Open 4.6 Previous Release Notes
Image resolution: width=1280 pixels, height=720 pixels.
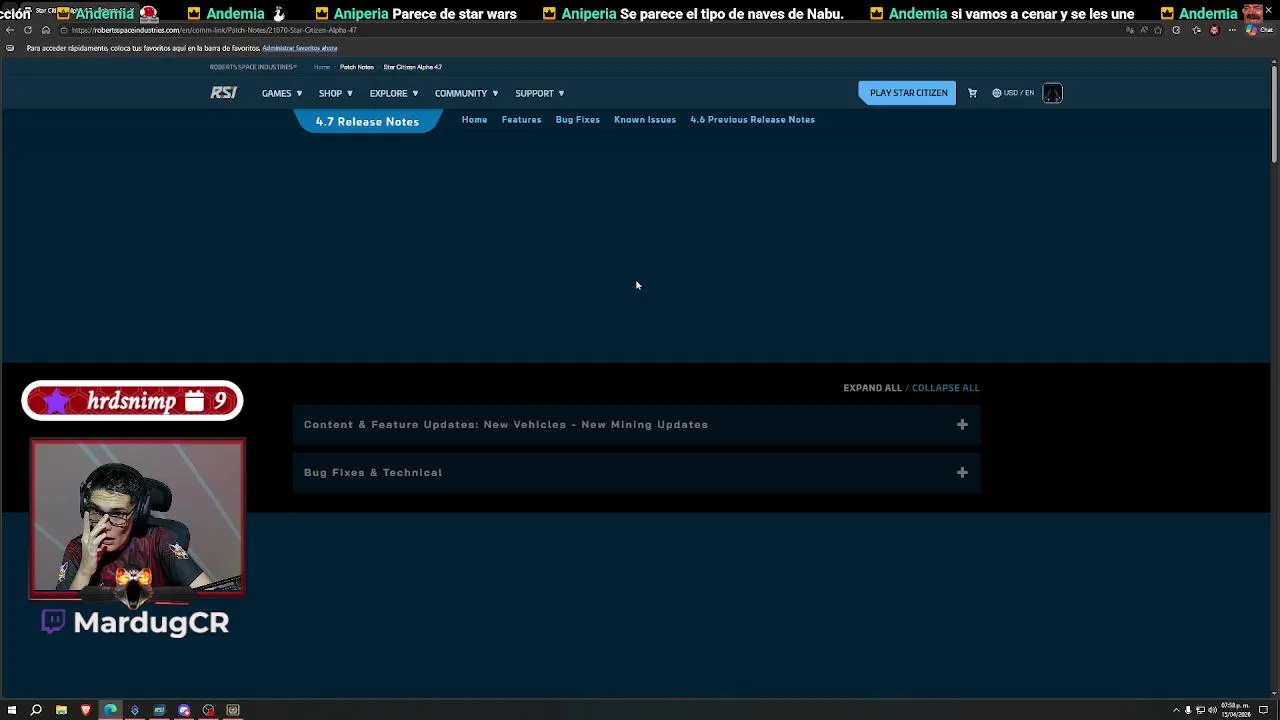(x=752, y=120)
